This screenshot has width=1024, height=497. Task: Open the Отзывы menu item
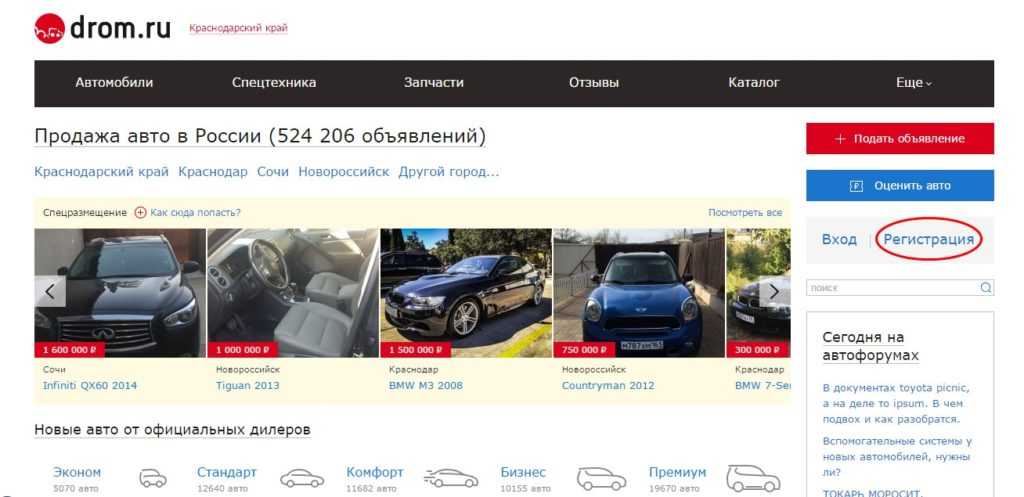594,83
